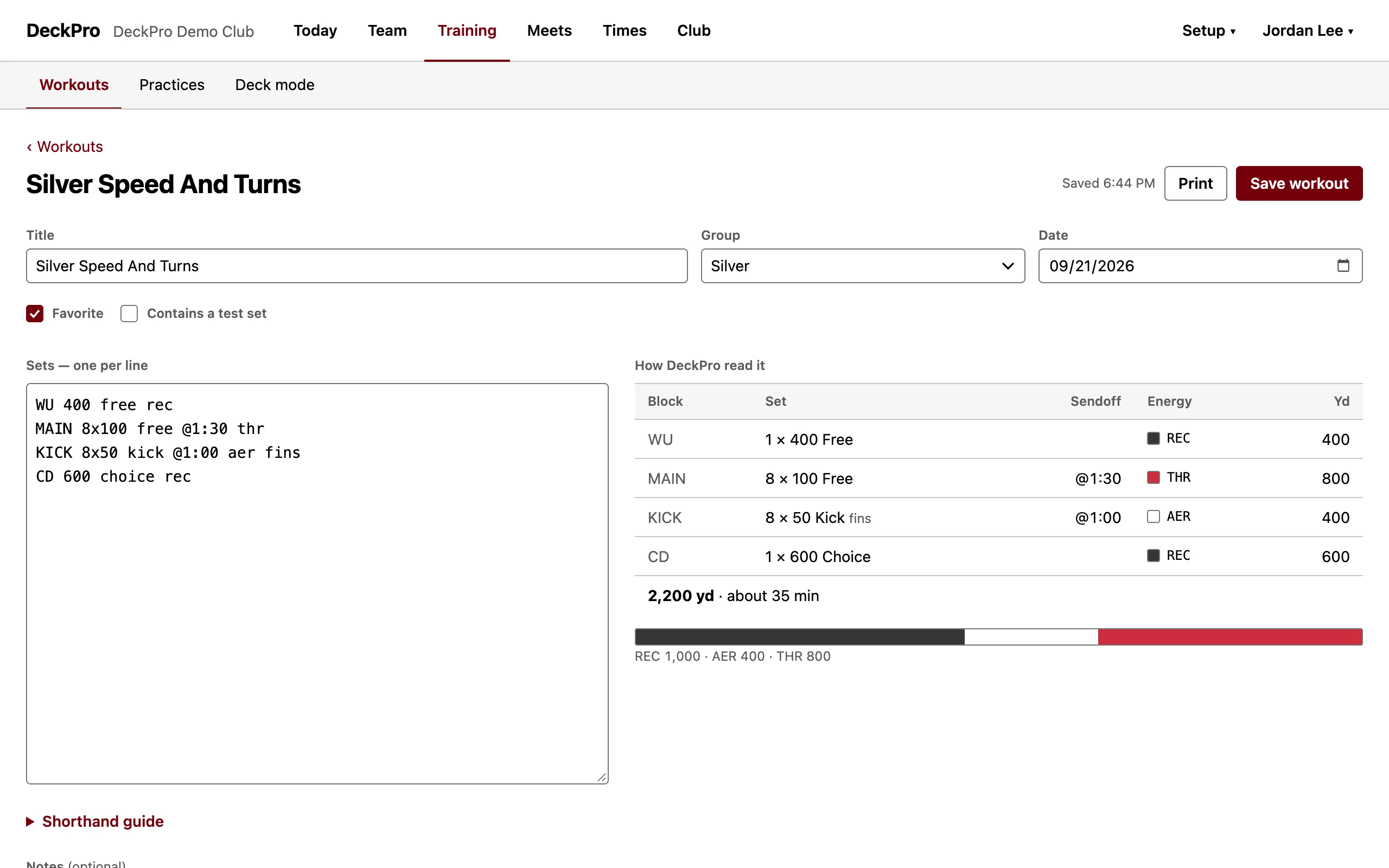Viewport: 1389px width, 868px height.
Task: Switch to the Meets tab
Action: (549, 30)
